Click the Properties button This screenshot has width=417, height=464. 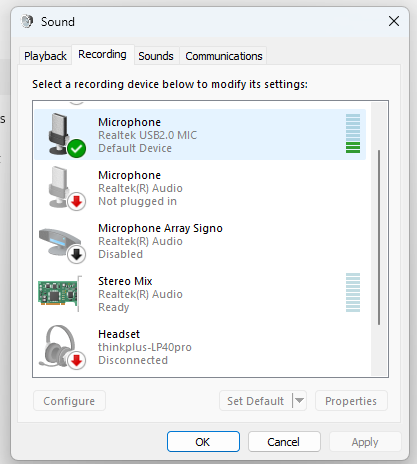click(351, 401)
